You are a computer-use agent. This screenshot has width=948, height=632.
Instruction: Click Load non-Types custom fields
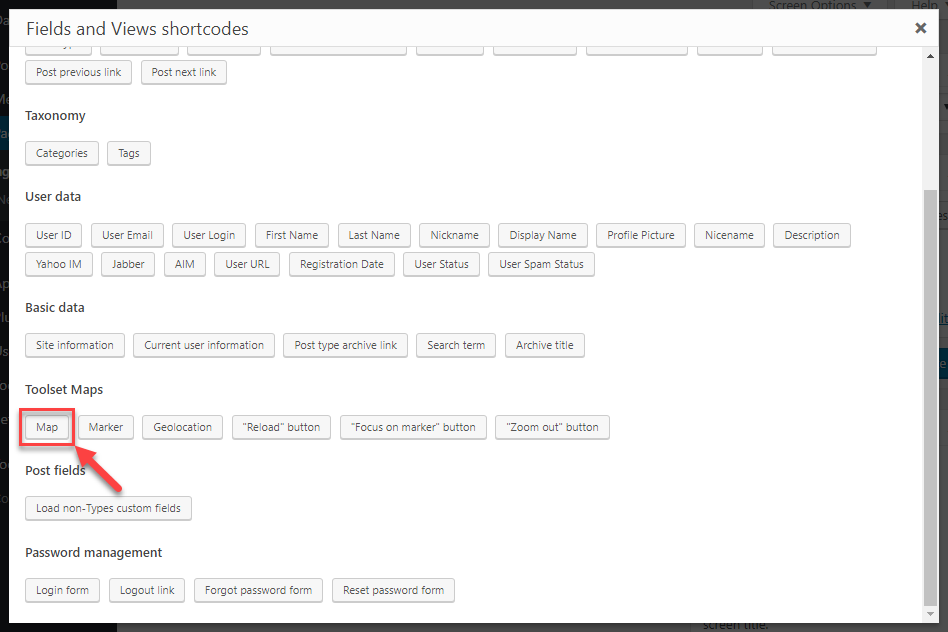click(108, 508)
